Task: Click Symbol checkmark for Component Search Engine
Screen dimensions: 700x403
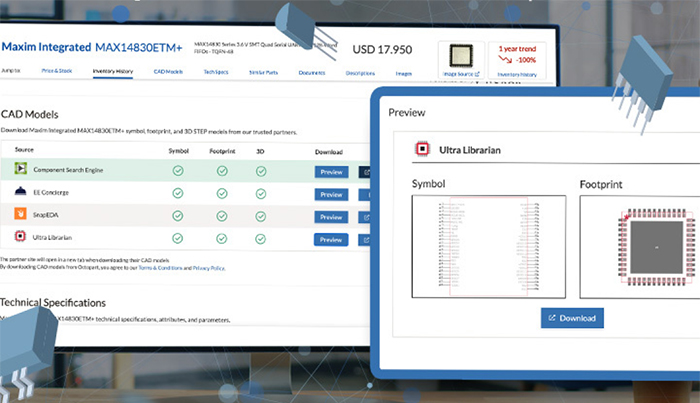Action: tap(178, 171)
